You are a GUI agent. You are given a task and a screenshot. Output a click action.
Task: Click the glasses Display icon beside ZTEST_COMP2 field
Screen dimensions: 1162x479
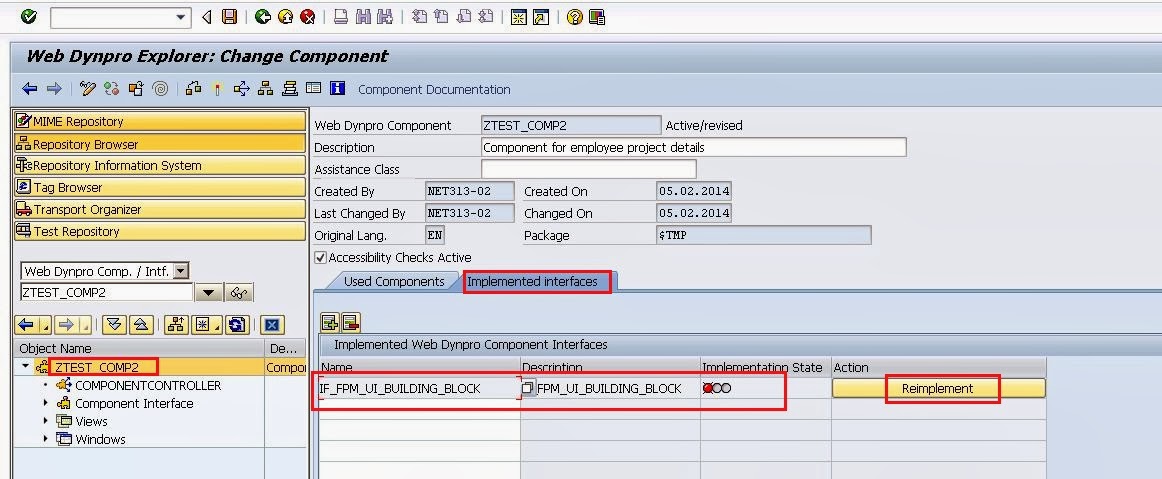pyautogui.click(x=239, y=293)
